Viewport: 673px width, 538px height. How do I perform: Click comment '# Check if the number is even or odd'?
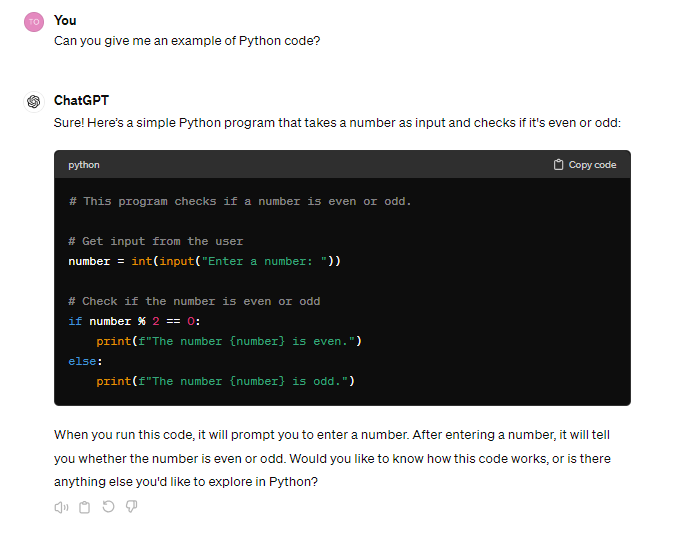pos(194,301)
